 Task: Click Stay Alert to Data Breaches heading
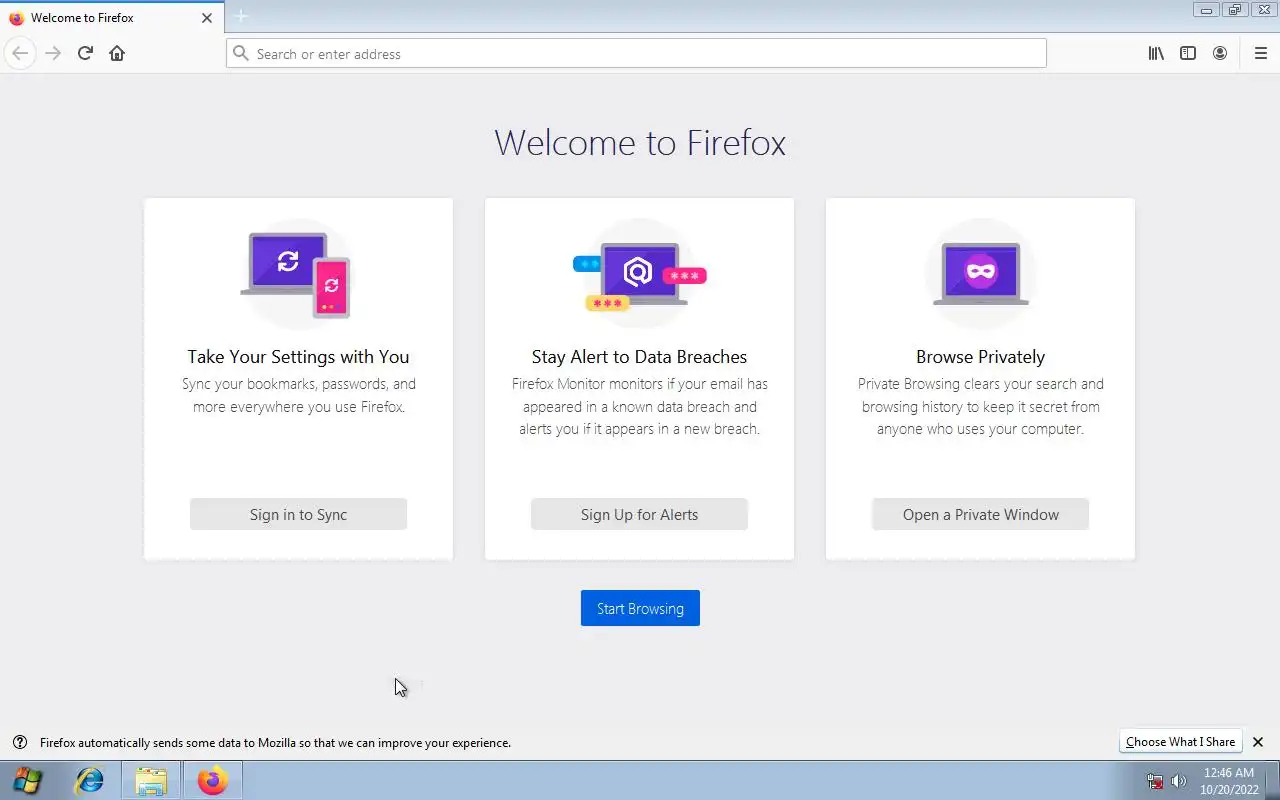click(x=639, y=357)
